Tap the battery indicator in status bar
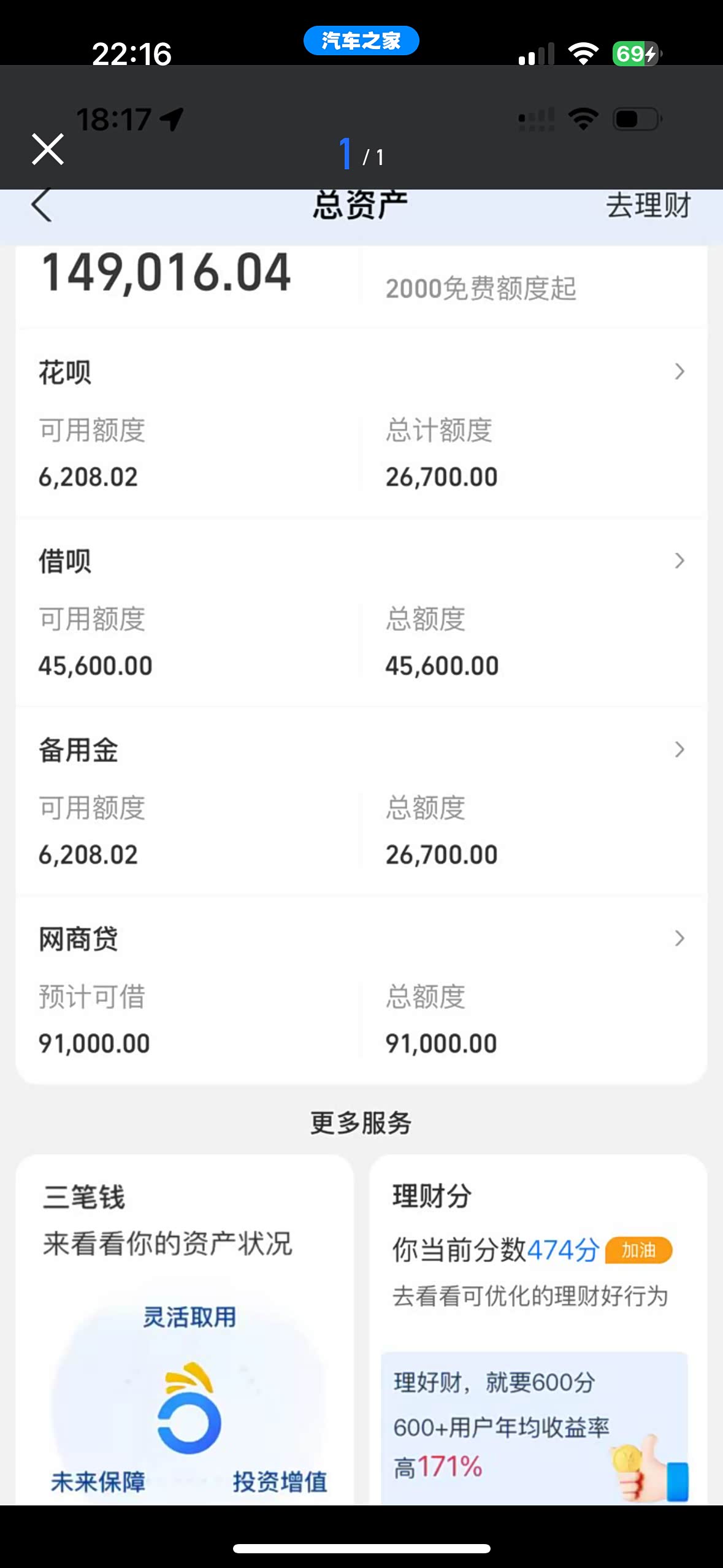Screen dimensions: 723x1568 tap(636, 54)
